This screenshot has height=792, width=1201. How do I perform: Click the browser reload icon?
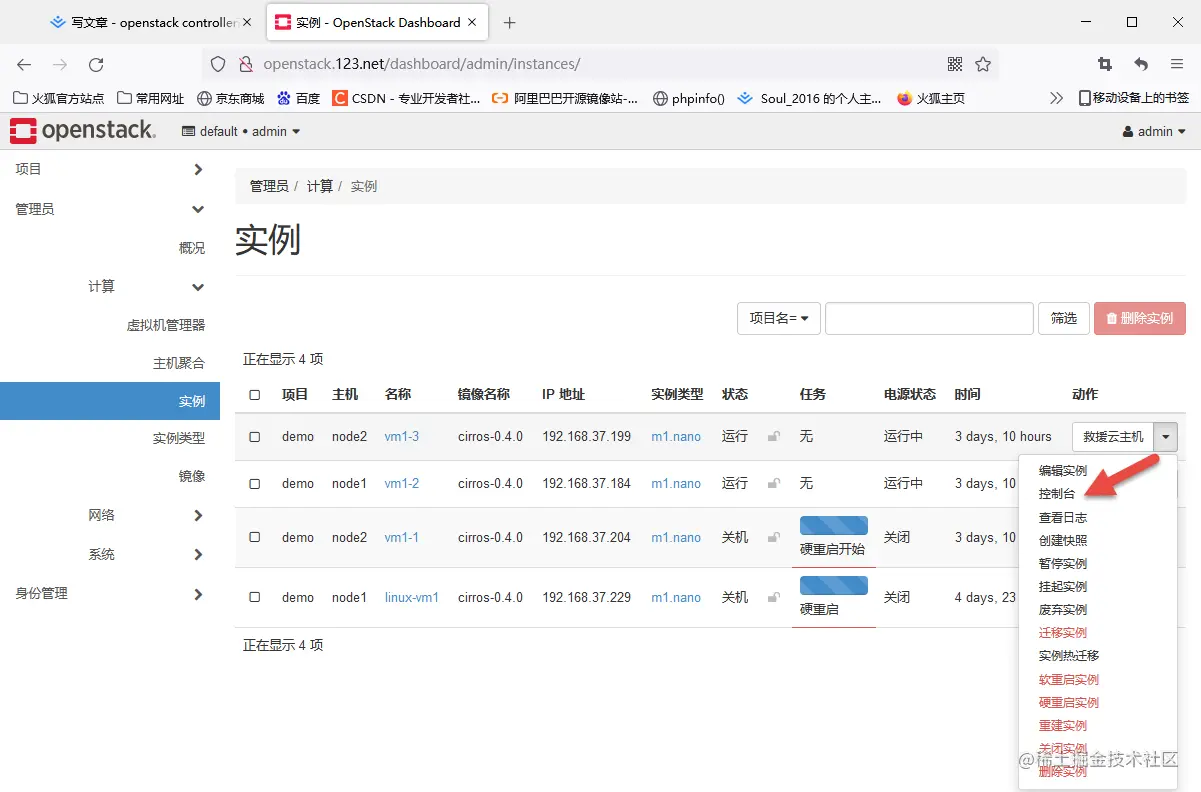click(x=96, y=63)
